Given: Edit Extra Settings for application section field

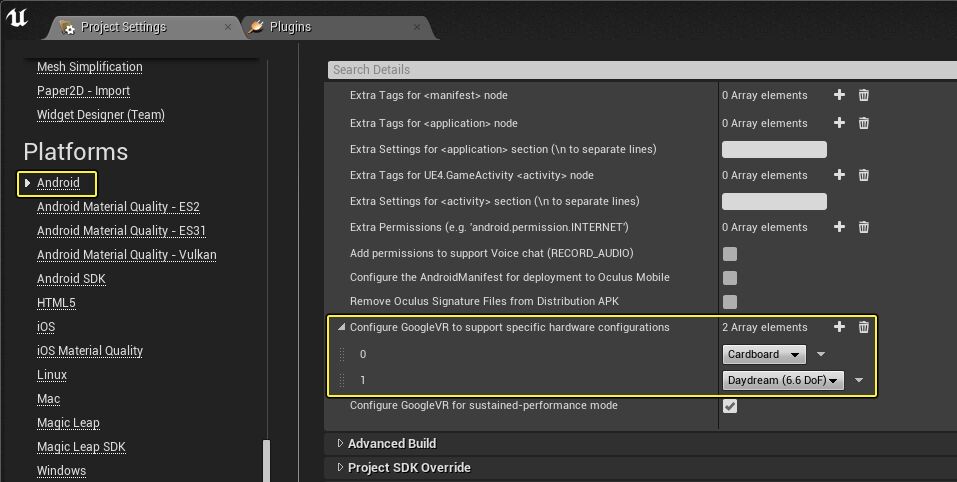Looking at the screenshot, I should tap(775, 149).
